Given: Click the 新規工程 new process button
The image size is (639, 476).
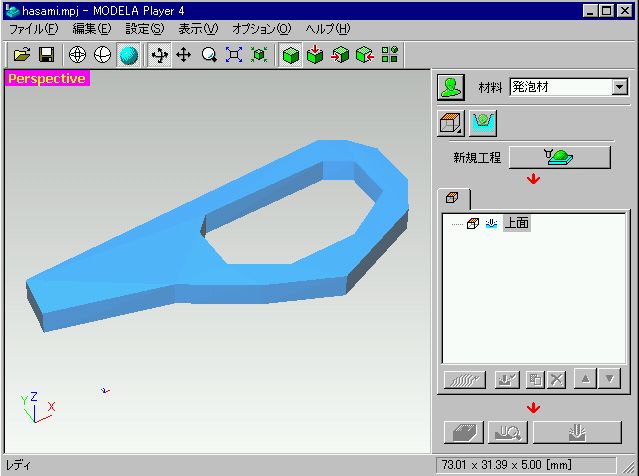Looking at the screenshot, I should (559, 157).
